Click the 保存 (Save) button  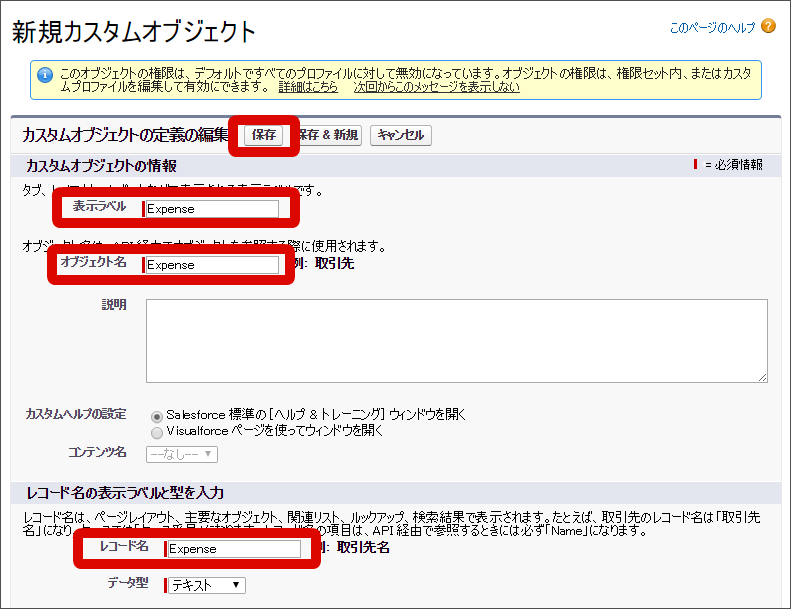coord(263,135)
